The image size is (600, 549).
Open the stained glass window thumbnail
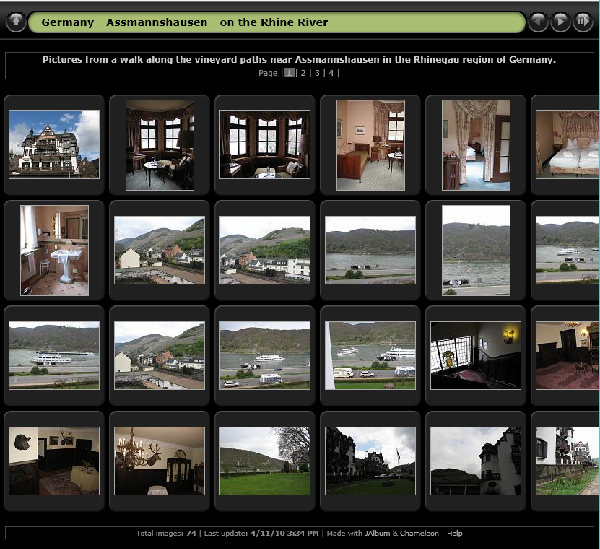click(x=475, y=355)
